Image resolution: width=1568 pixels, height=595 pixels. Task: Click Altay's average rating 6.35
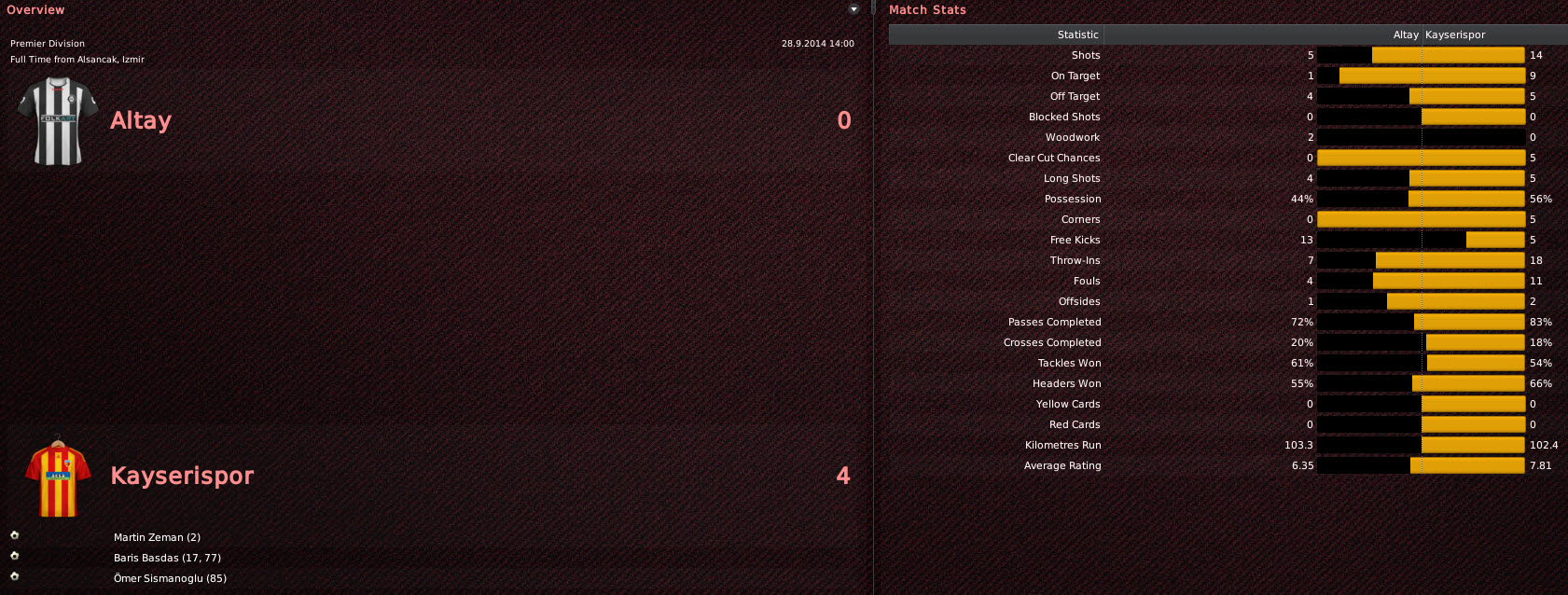1302,465
